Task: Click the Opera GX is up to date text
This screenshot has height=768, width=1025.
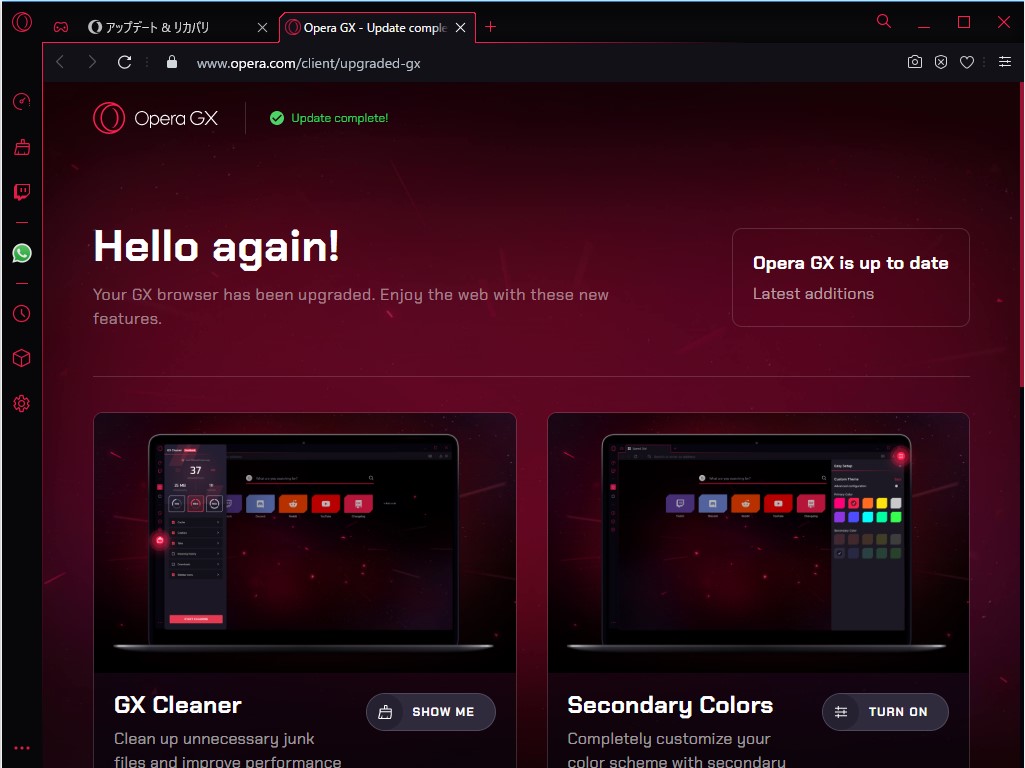Action: (850, 263)
